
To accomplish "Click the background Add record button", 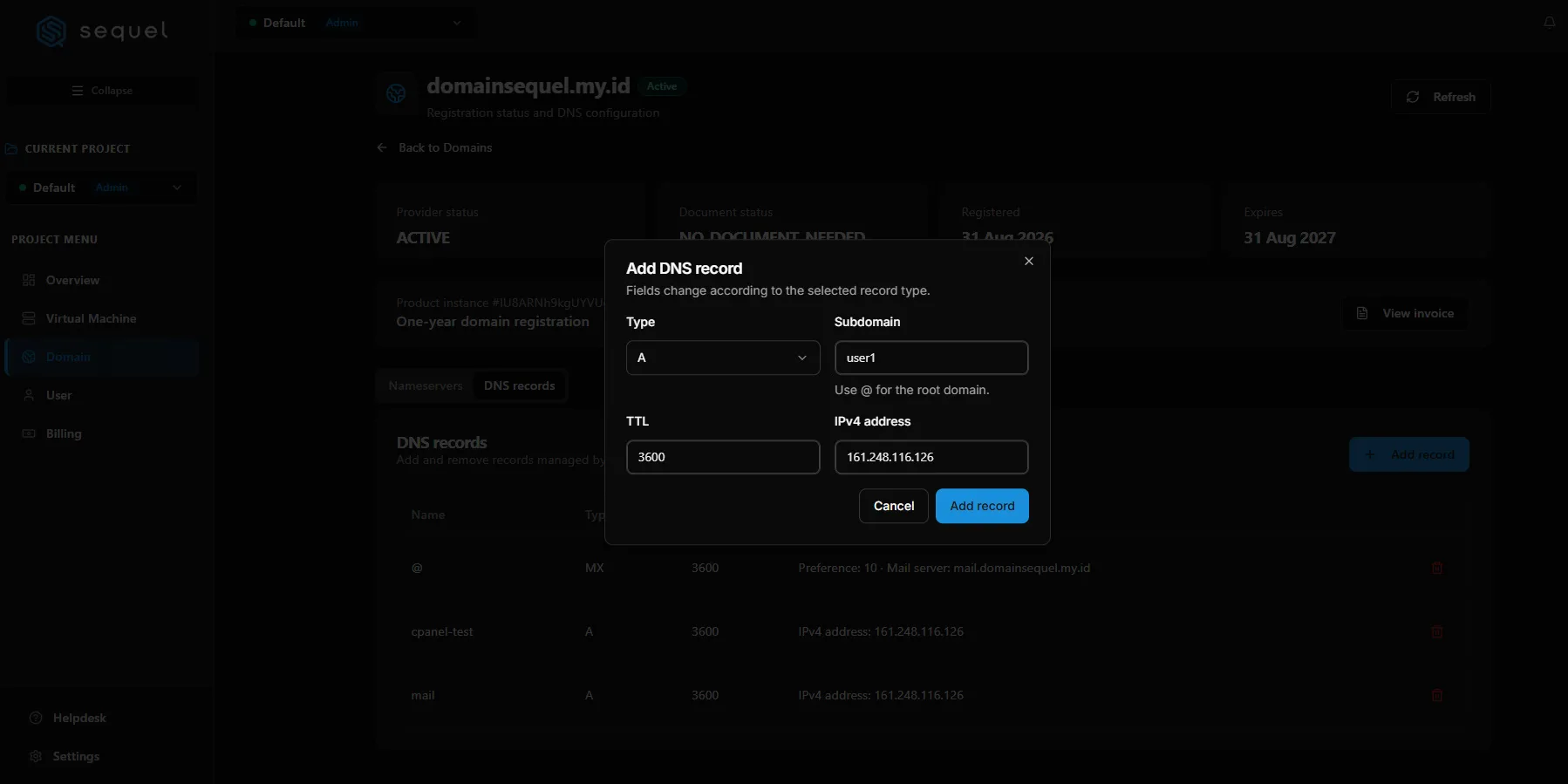I will click(x=1409, y=454).
